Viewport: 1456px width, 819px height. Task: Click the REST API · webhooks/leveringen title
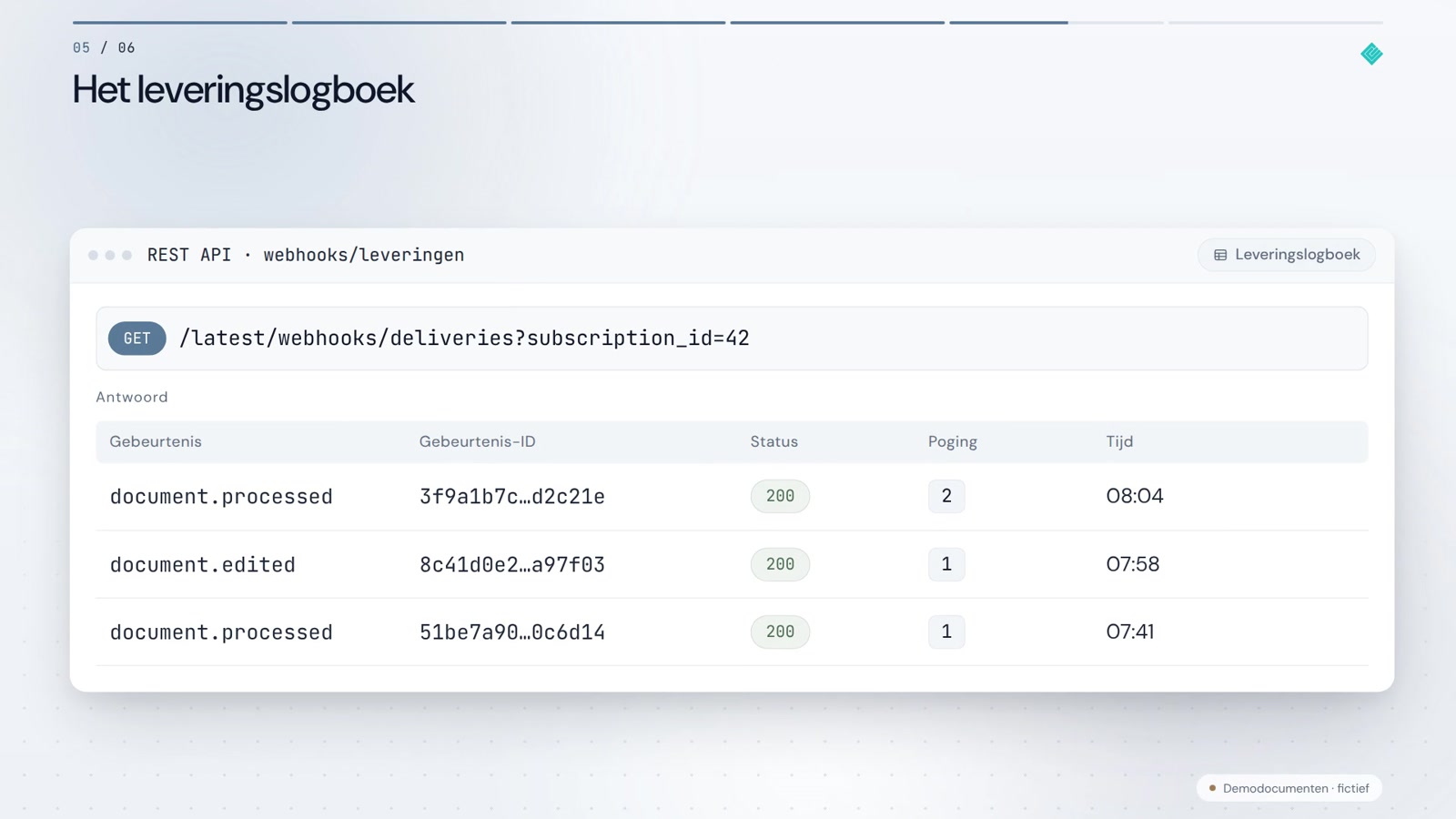point(306,255)
